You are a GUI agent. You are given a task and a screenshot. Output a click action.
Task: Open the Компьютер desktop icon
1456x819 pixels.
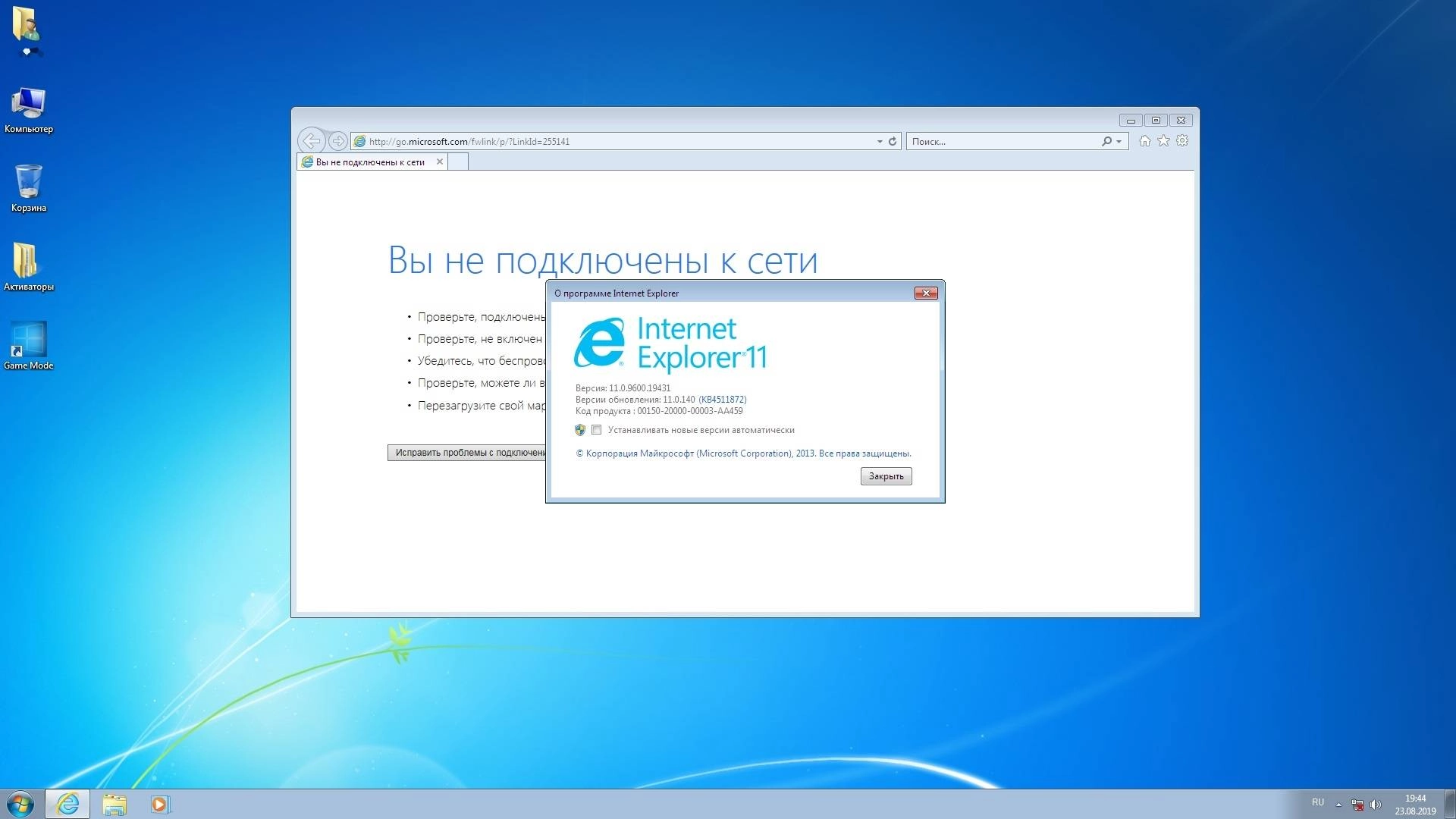click(x=29, y=111)
